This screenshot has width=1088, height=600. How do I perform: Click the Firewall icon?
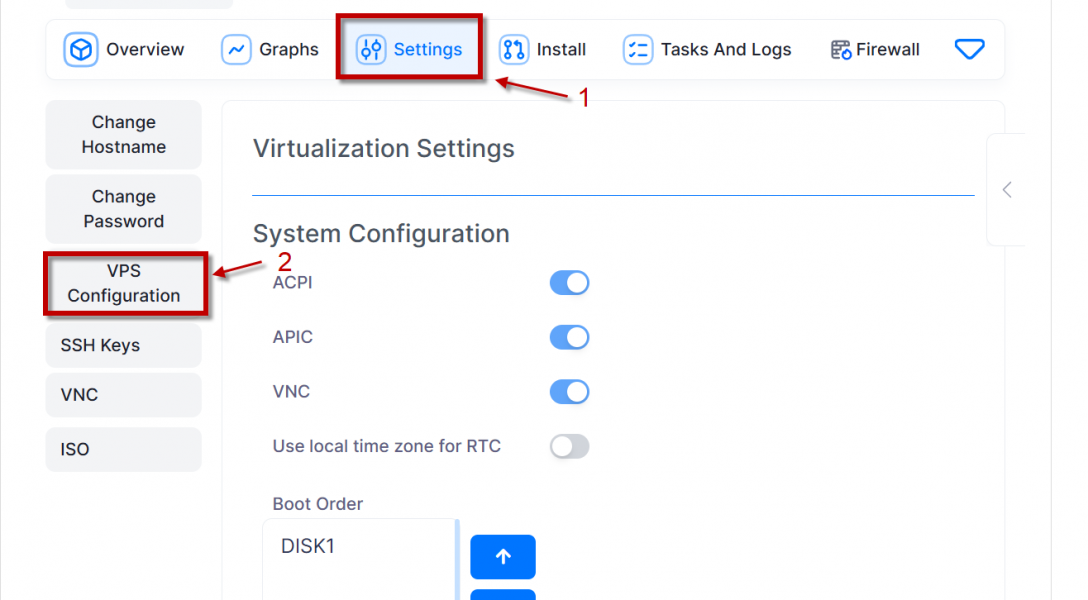coord(840,50)
